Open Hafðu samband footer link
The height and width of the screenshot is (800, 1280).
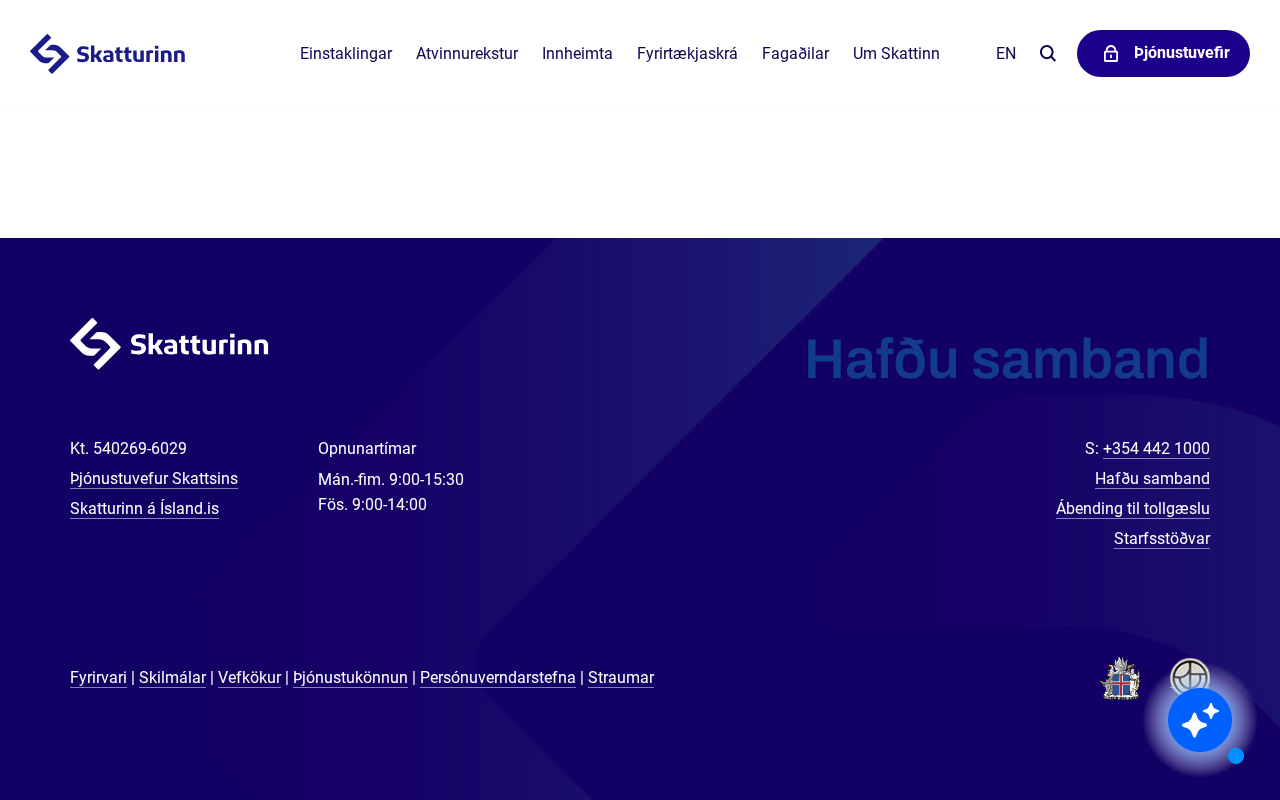point(1152,479)
